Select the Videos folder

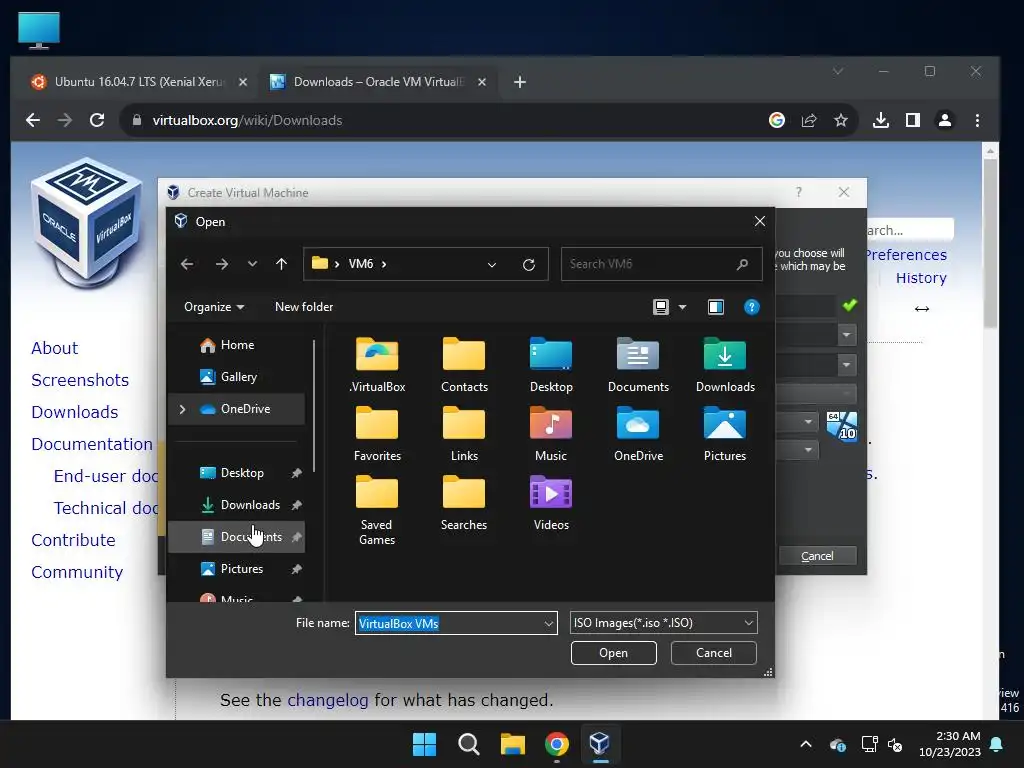pos(551,503)
